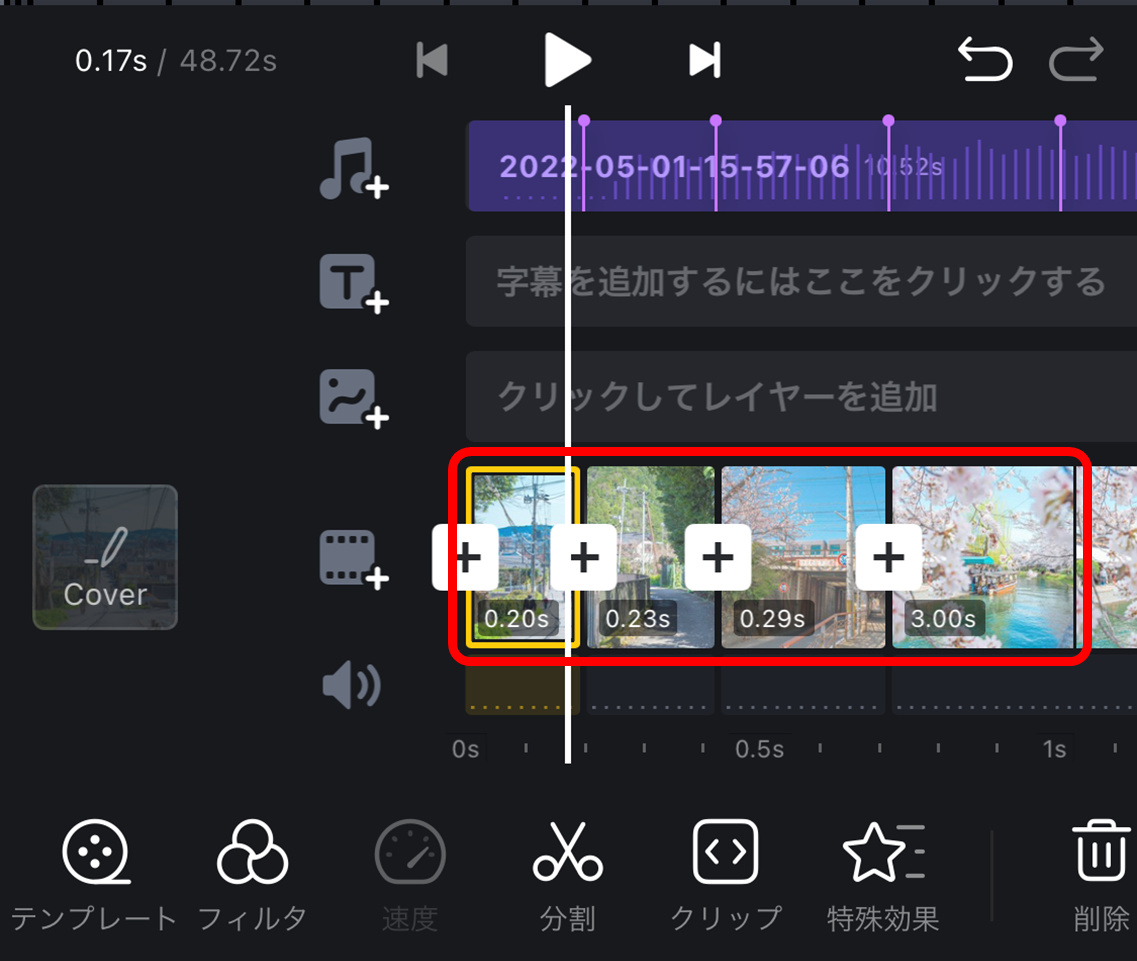Image resolution: width=1137 pixels, height=961 pixels.
Task: Open the フィルタ filter tool
Action: 252,876
